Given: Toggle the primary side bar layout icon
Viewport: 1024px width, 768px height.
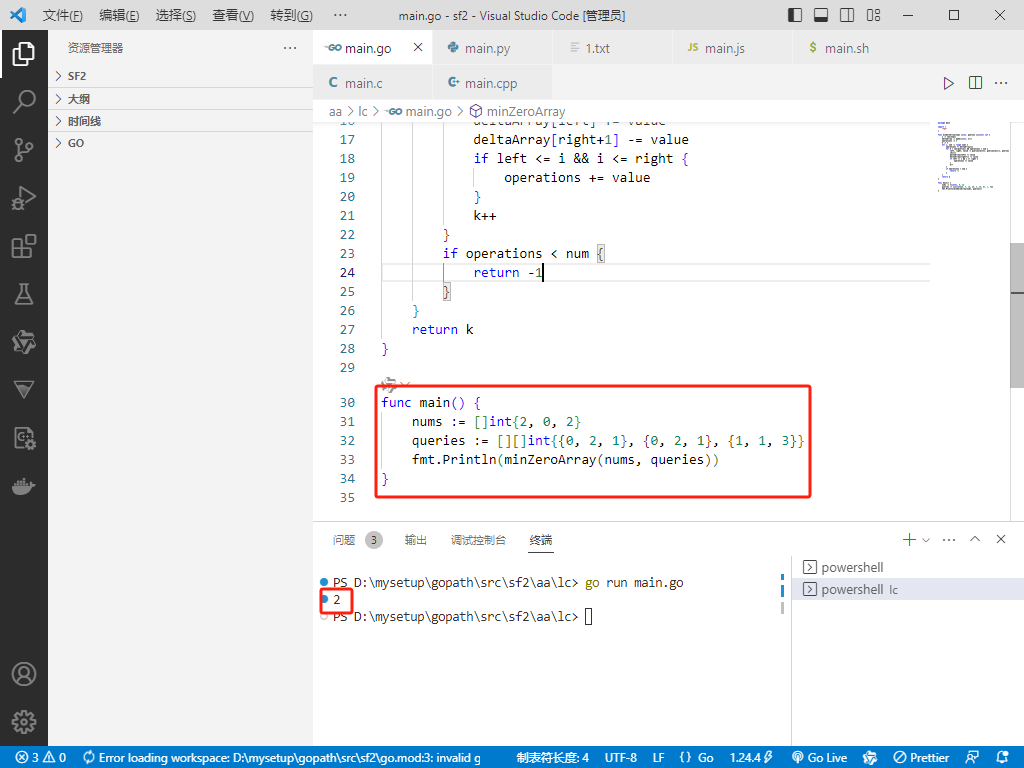Looking at the screenshot, I should point(795,15).
